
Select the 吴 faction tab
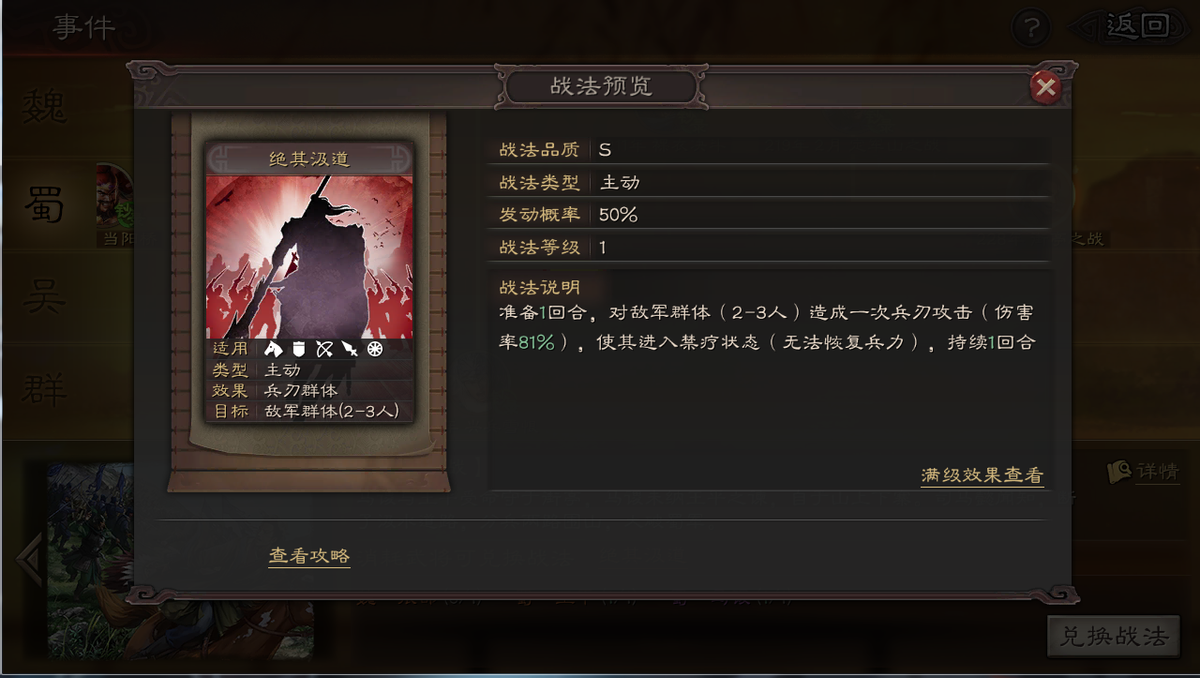44,298
